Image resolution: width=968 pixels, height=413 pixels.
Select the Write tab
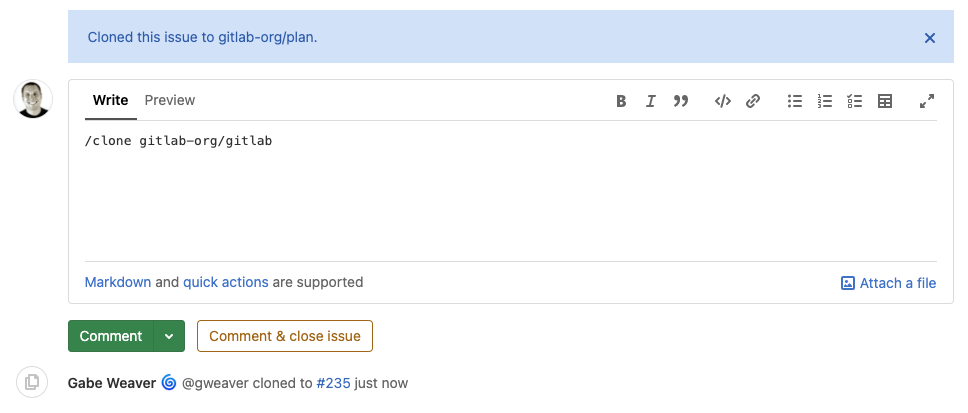pyautogui.click(x=110, y=100)
